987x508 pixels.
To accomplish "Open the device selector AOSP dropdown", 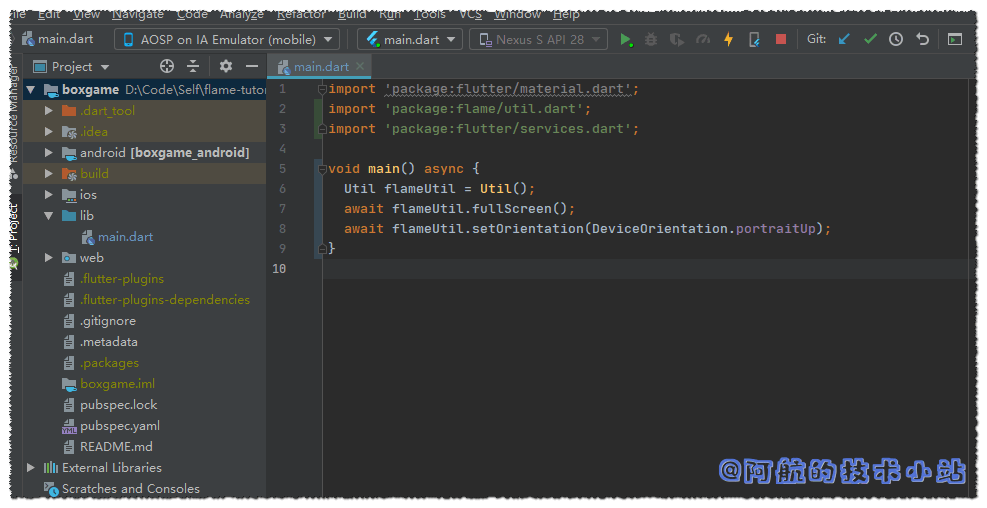I will (x=226, y=40).
